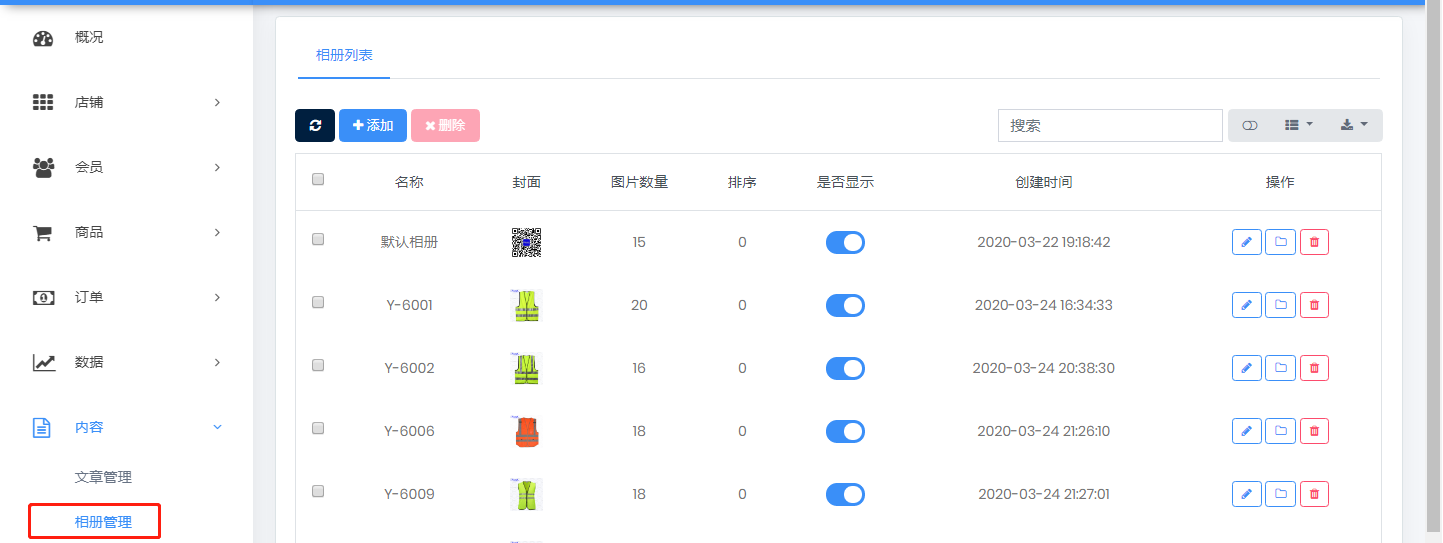Open the columns list dropdown

click(x=1298, y=125)
